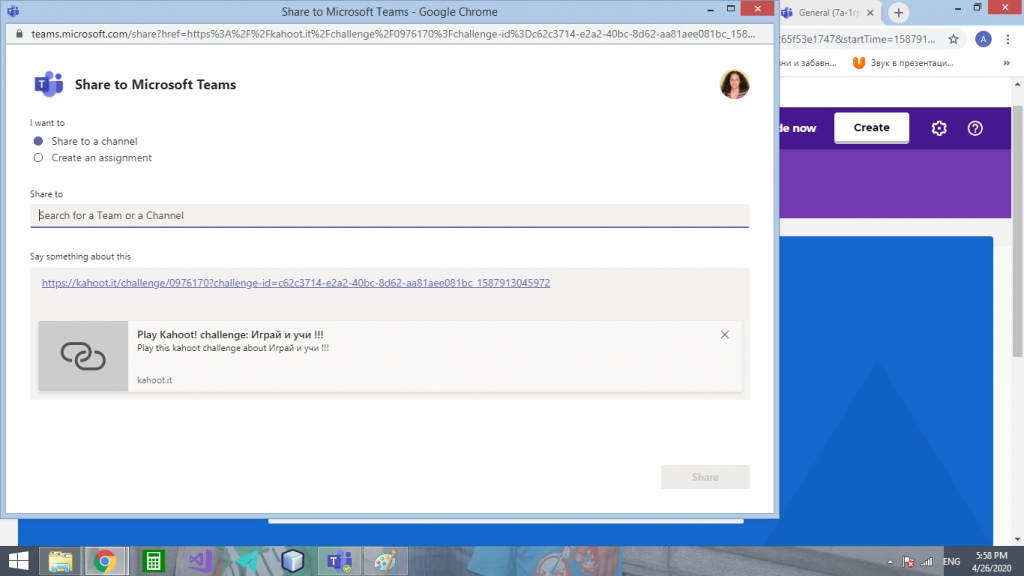This screenshot has width=1024, height=576.
Task: Close the General (7a-1гр) tab
Action: [x=870, y=12]
